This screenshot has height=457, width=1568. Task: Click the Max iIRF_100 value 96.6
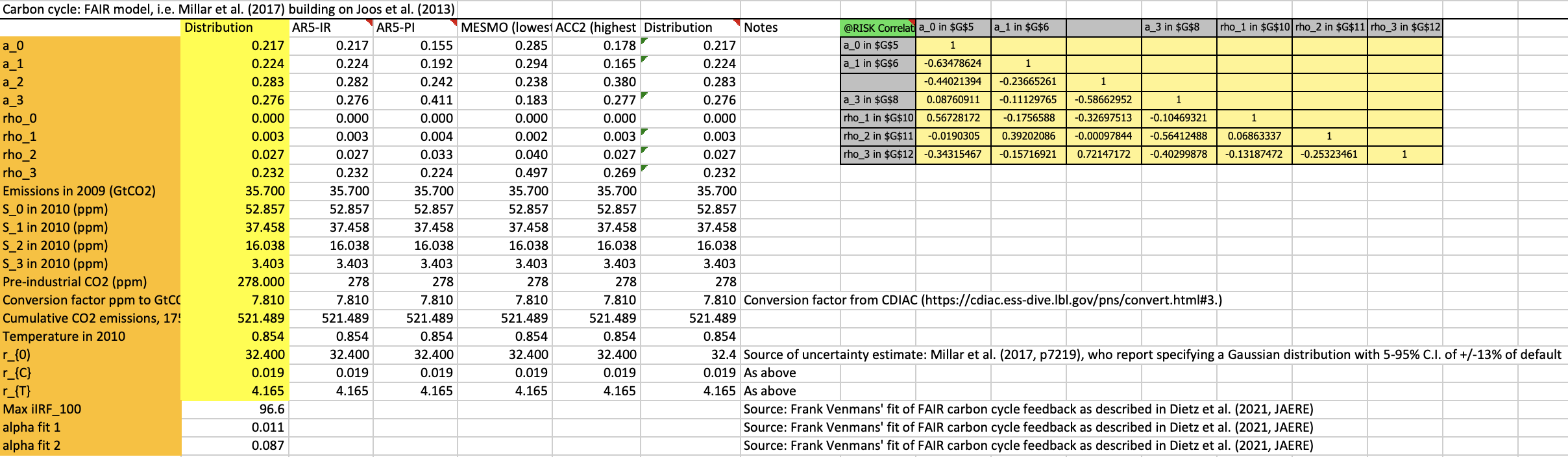coord(271,409)
